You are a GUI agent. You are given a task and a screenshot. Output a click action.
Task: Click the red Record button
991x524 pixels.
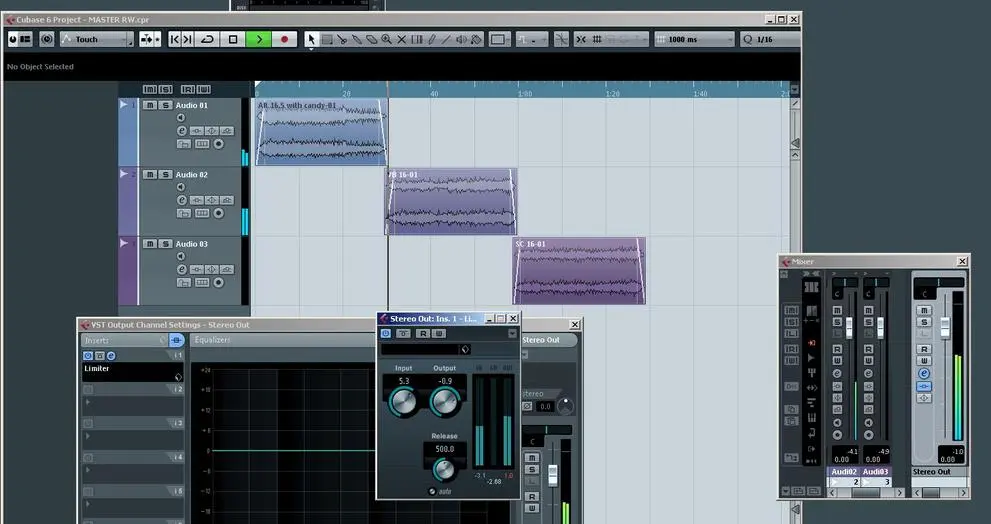click(x=284, y=39)
